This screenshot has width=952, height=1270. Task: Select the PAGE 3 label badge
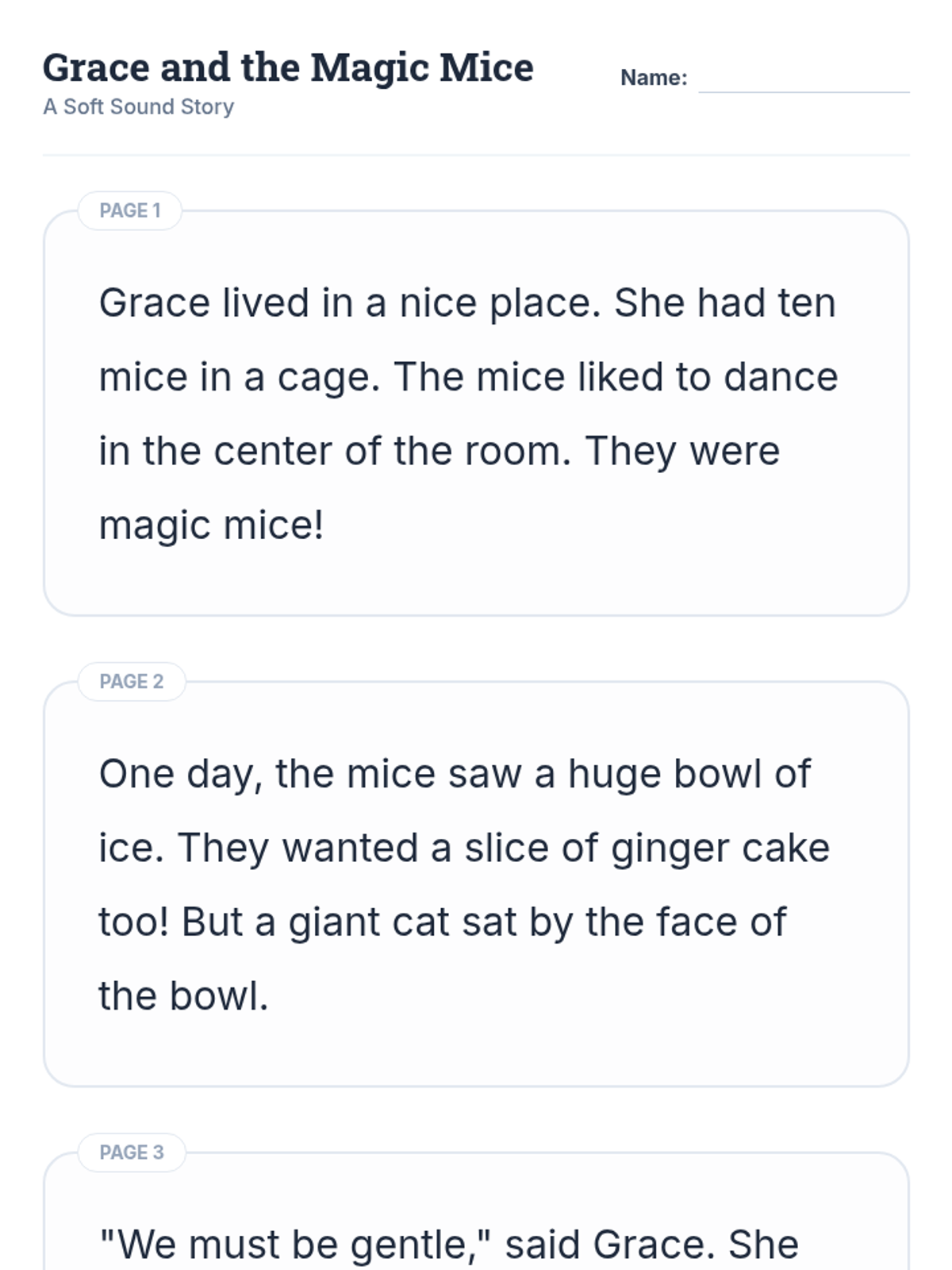coord(132,1153)
